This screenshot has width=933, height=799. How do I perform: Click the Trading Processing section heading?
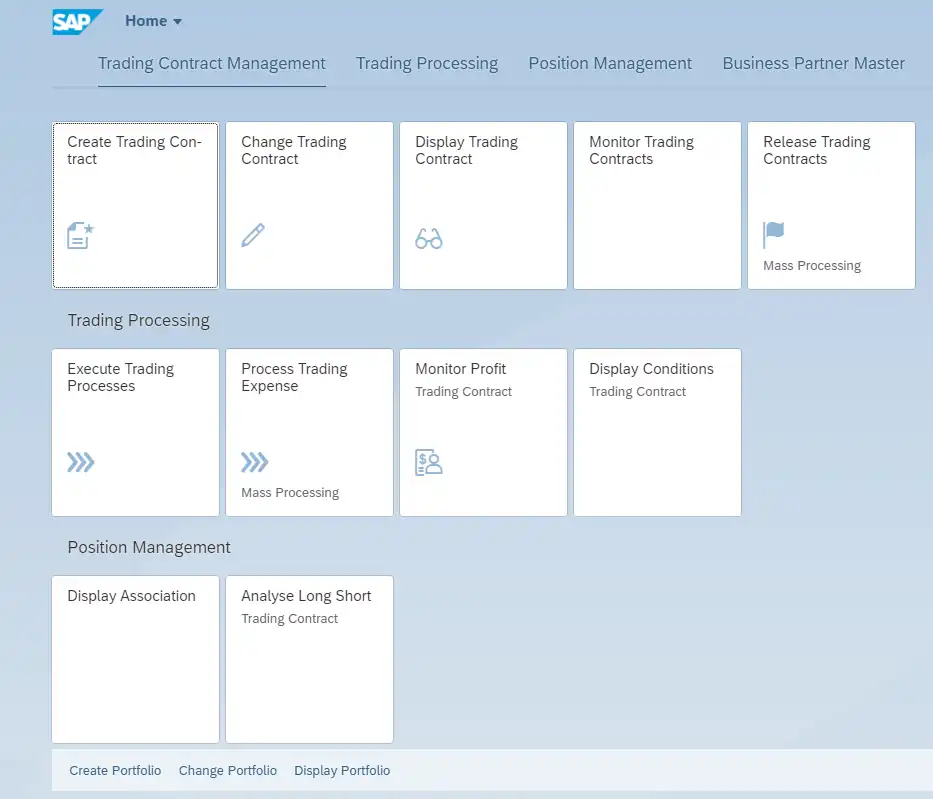139,320
